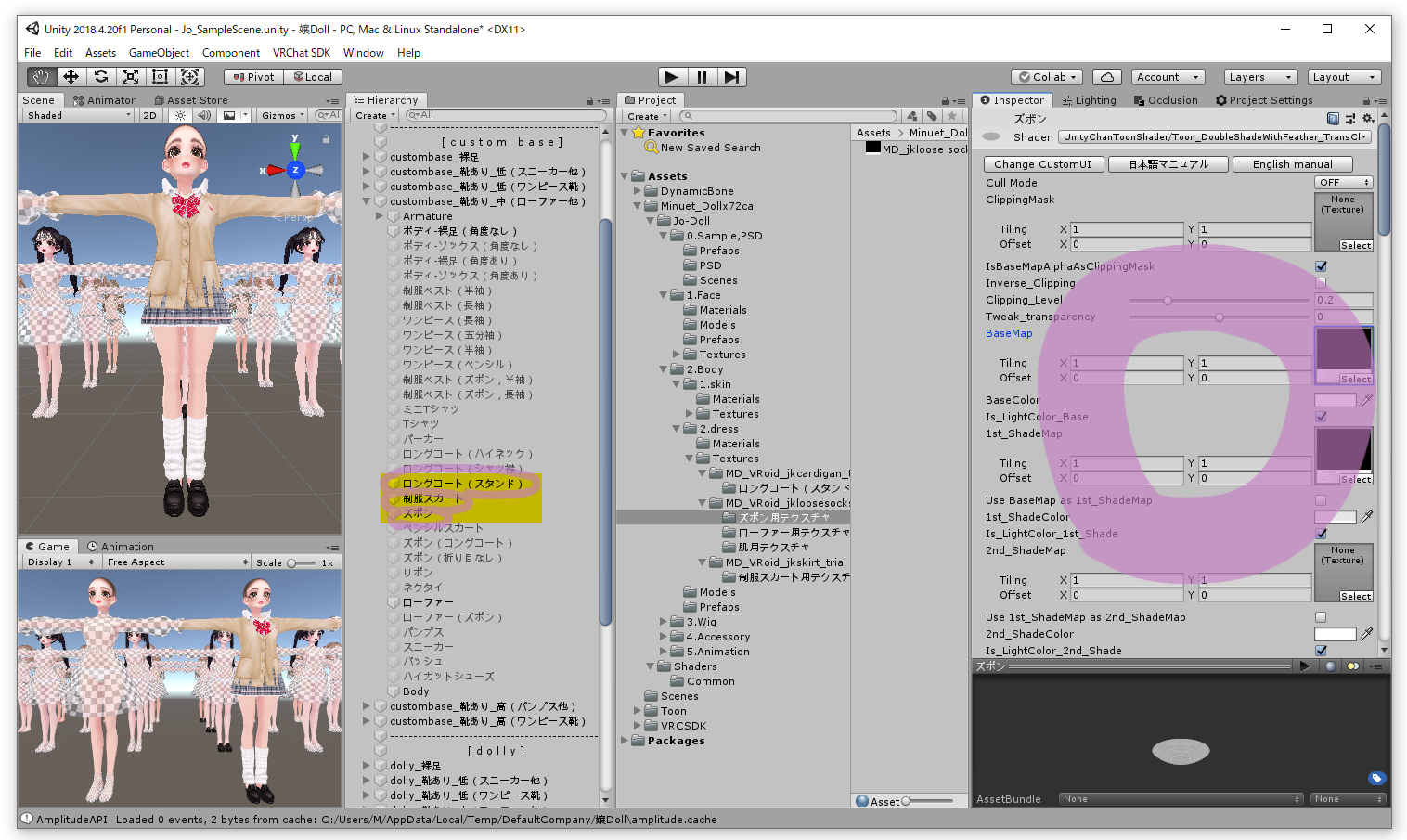Click the cloud Services icon
Viewport: 1407px width, 840px height.
click(1107, 77)
